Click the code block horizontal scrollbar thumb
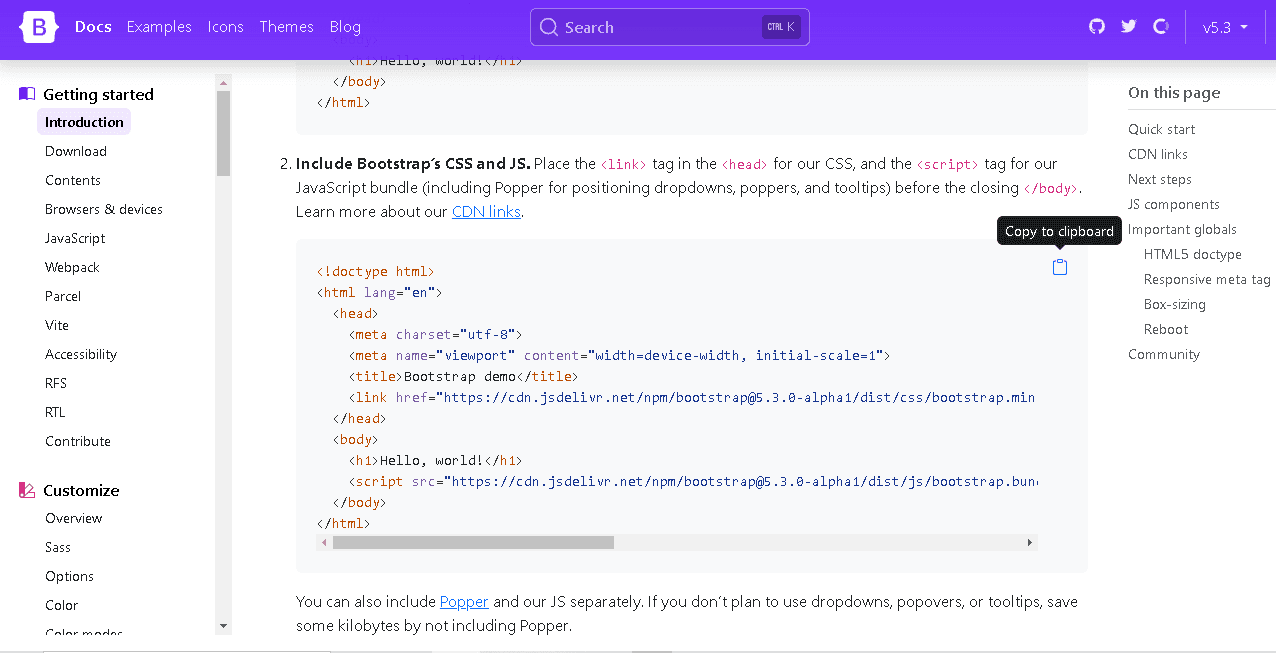This screenshot has height=653, width=1276. coord(473,542)
